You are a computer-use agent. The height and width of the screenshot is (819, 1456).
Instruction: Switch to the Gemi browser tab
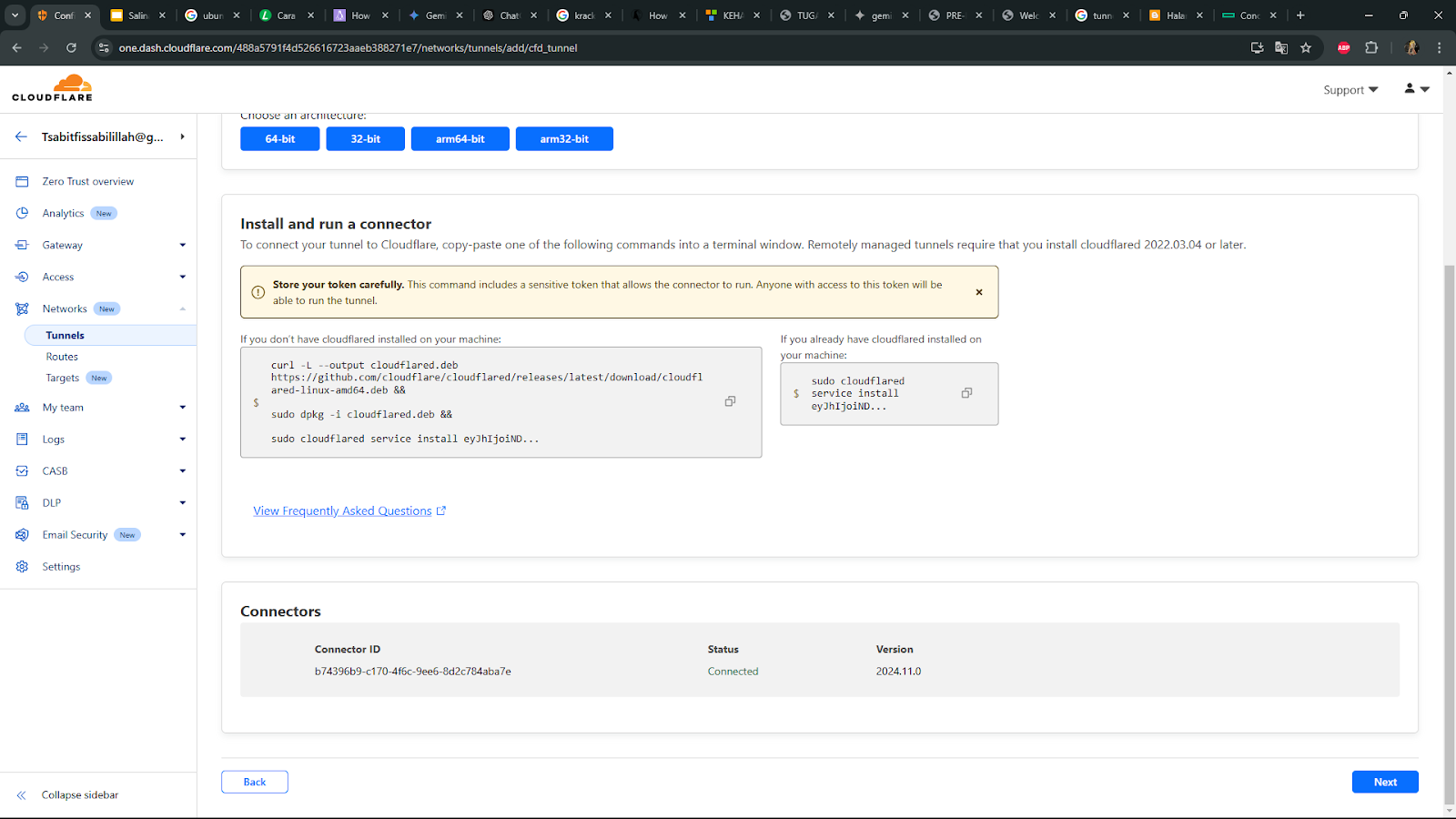(x=435, y=15)
